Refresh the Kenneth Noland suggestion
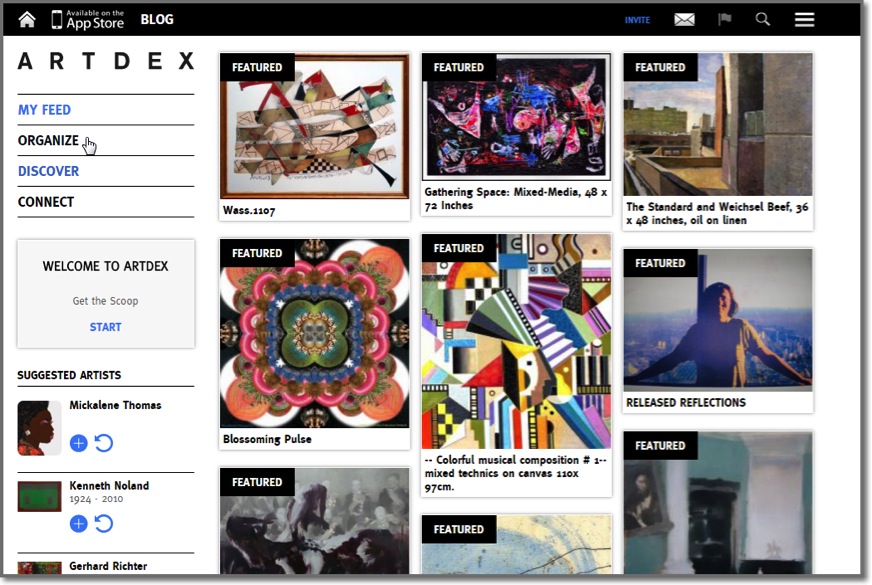The image size is (872, 585). click(x=103, y=524)
